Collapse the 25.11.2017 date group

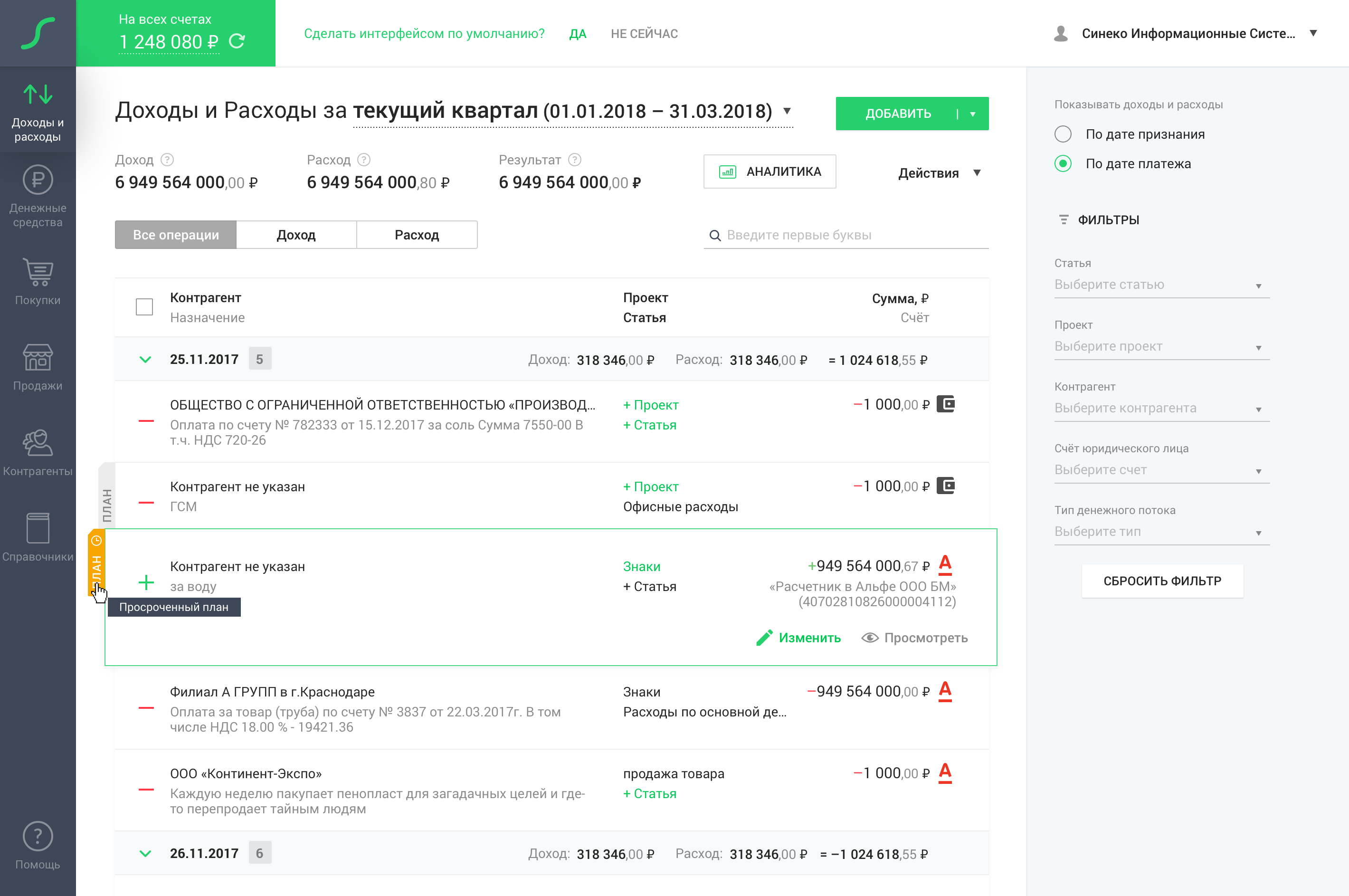pyautogui.click(x=146, y=360)
